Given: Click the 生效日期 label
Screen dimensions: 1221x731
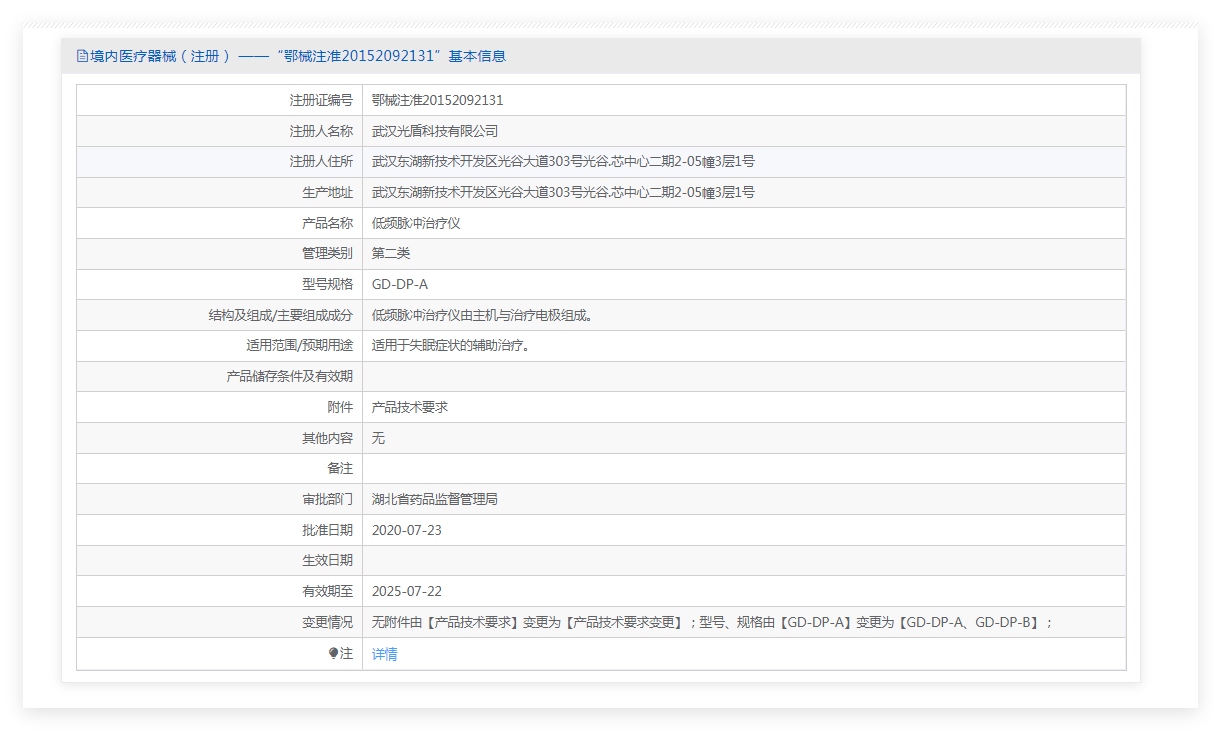Looking at the screenshot, I should pyautogui.click(x=327, y=560).
